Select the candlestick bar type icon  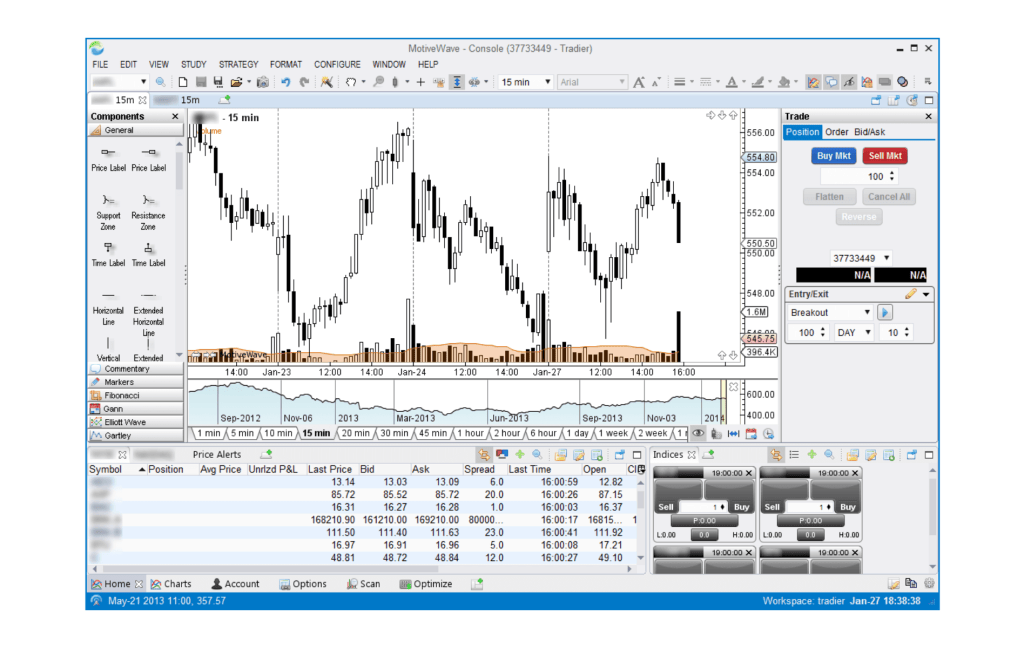pyautogui.click(x=395, y=82)
